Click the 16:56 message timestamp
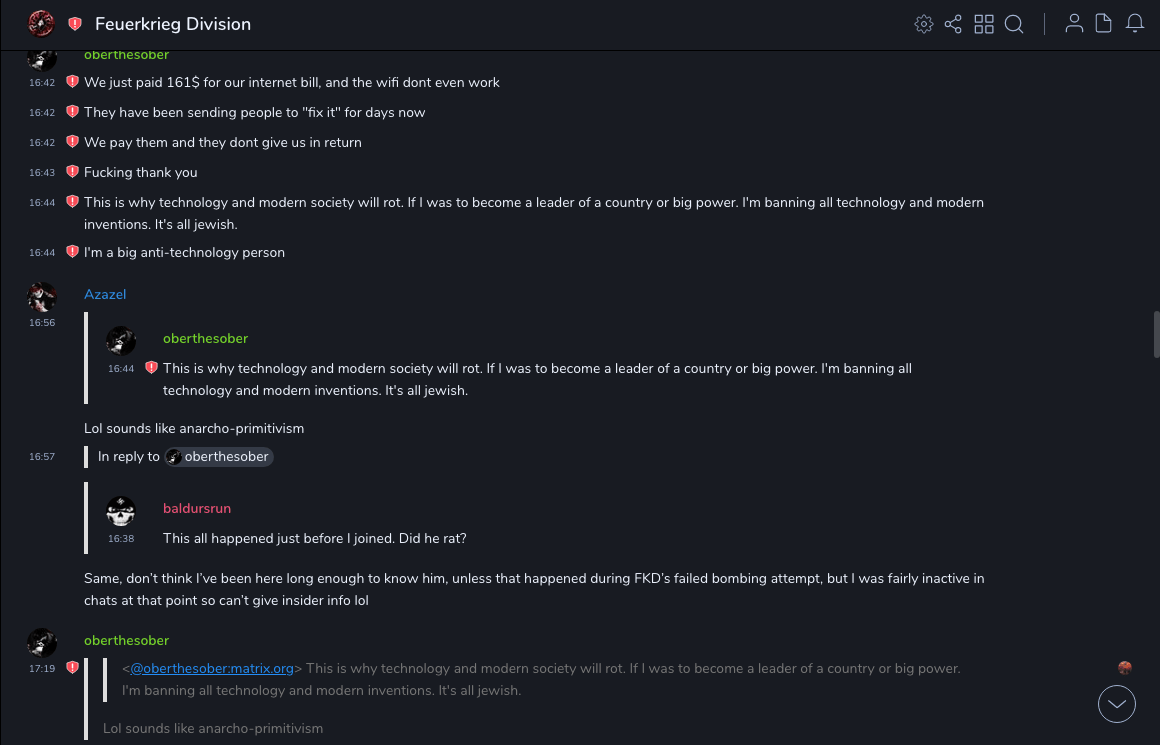 (42, 323)
